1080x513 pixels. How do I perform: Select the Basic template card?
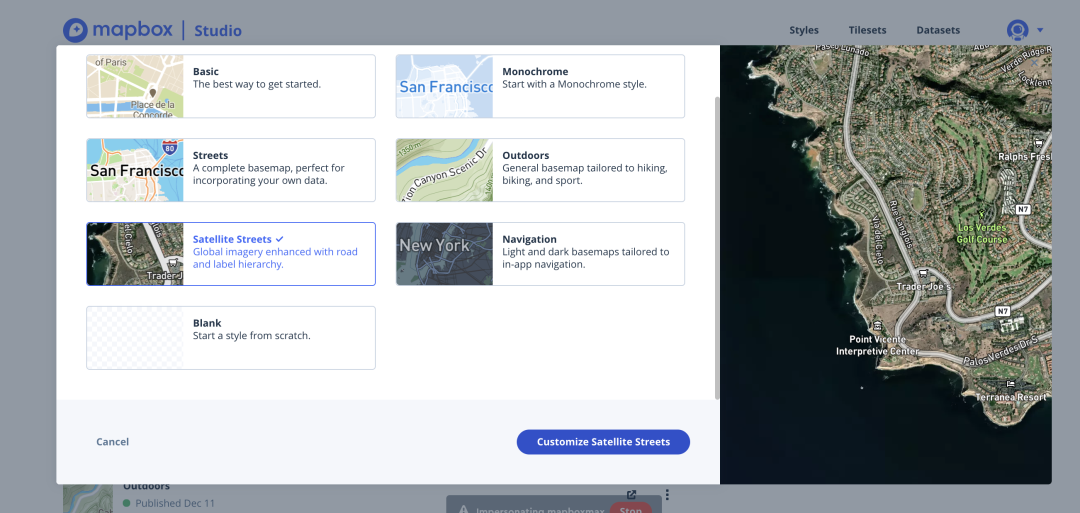231,86
